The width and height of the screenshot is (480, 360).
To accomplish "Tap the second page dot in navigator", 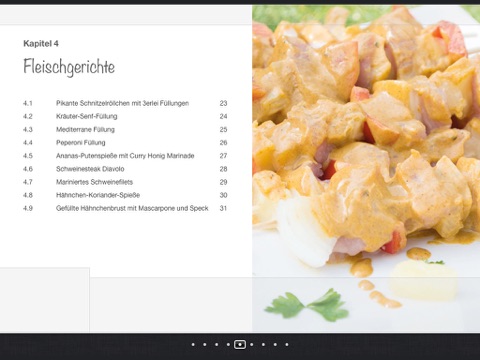I will 205,344.
